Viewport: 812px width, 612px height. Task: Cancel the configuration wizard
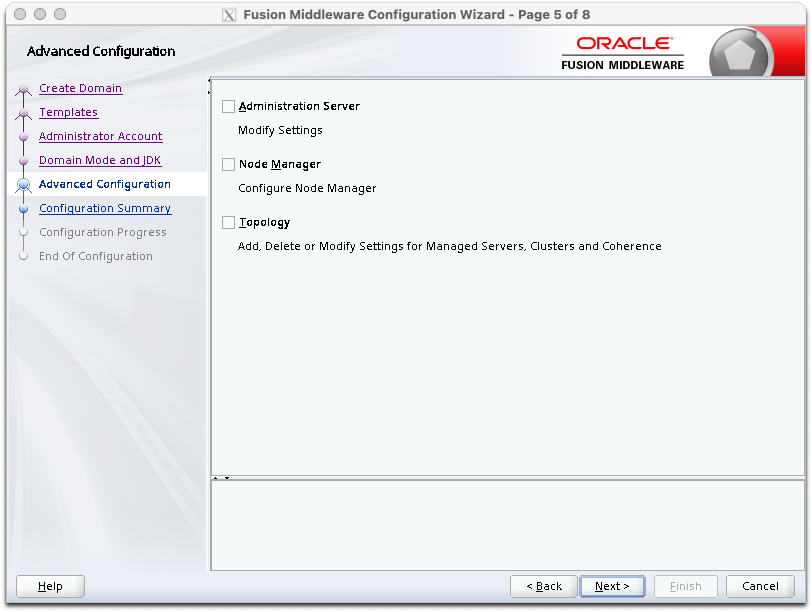(x=760, y=586)
